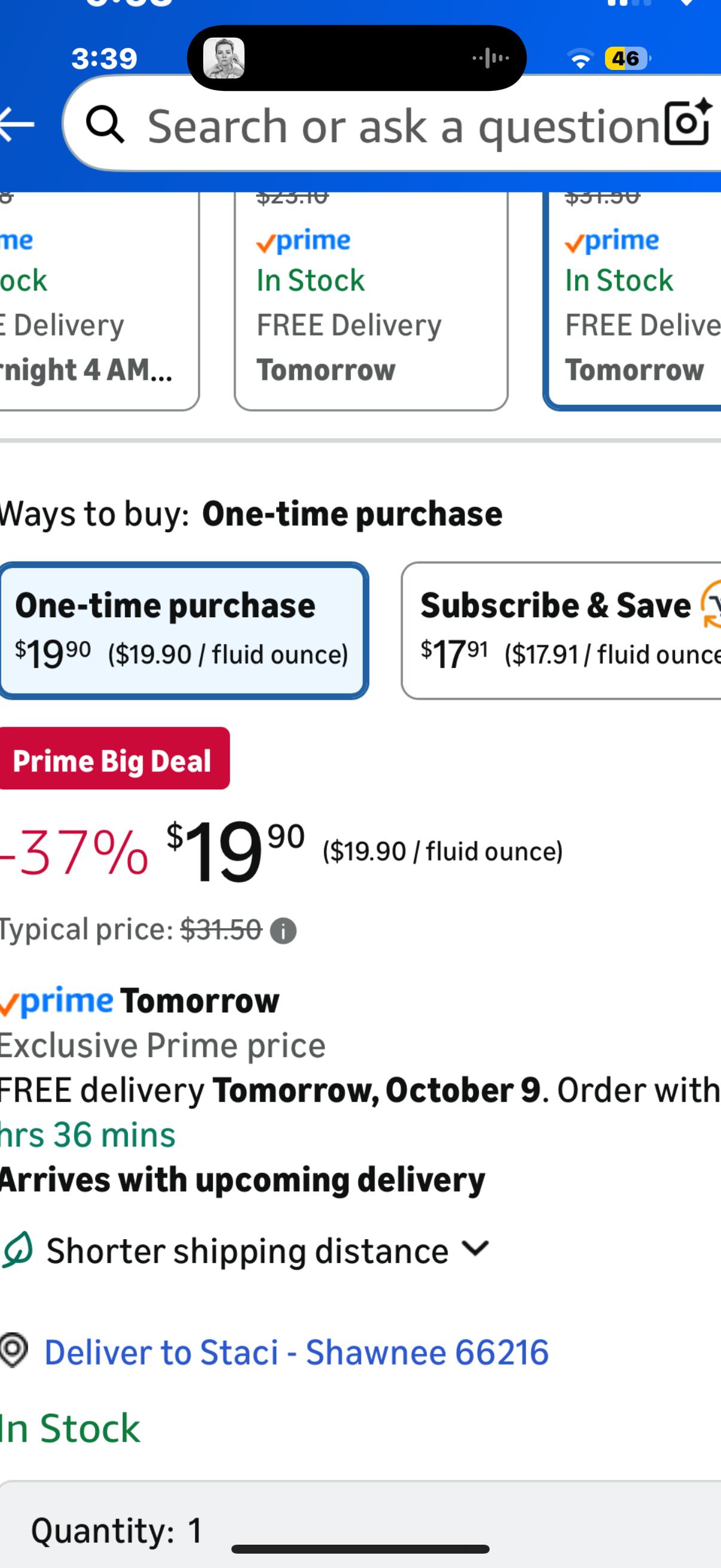Expand Shorter shipping distance chevron

475,1249
